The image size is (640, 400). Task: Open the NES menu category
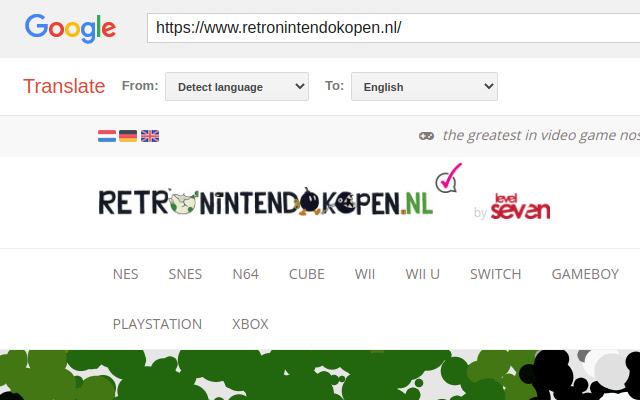tap(126, 274)
